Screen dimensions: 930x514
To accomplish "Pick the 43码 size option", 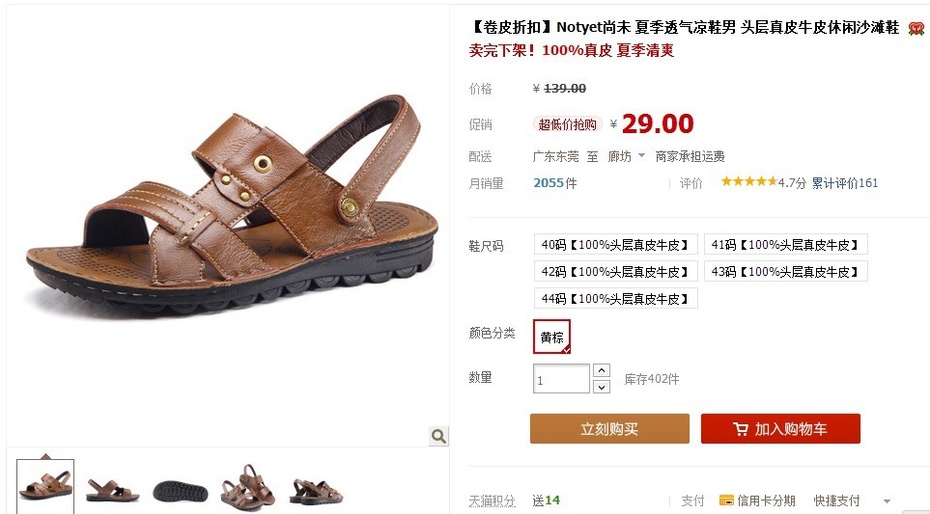I will [x=786, y=272].
